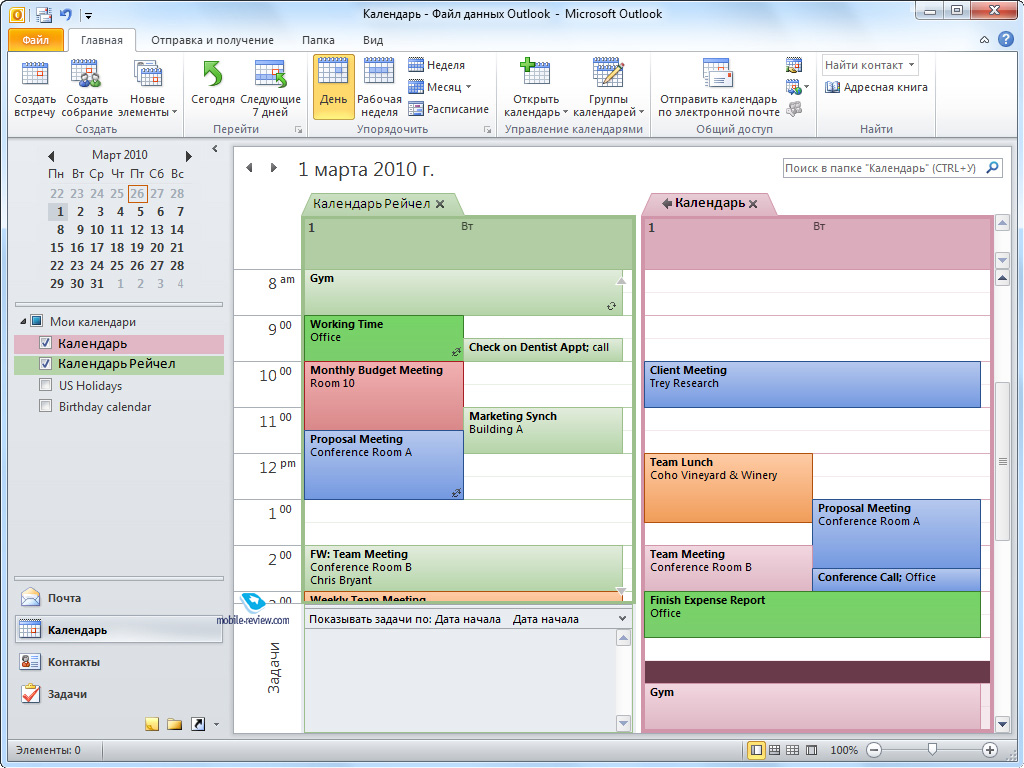This screenshot has width=1024, height=768.
Task: Select Client Meeting Trey Research appointment
Action: pyautogui.click(x=812, y=385)
